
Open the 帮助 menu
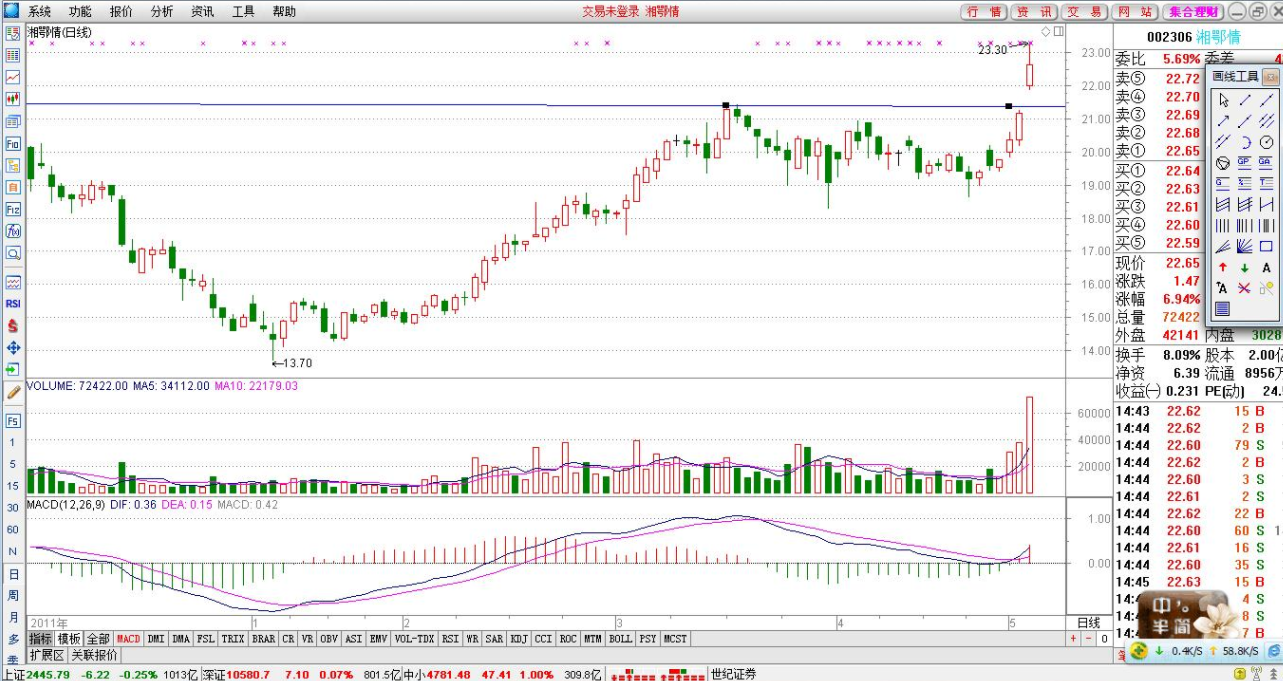pyautogui.click(x=284, y=12)
